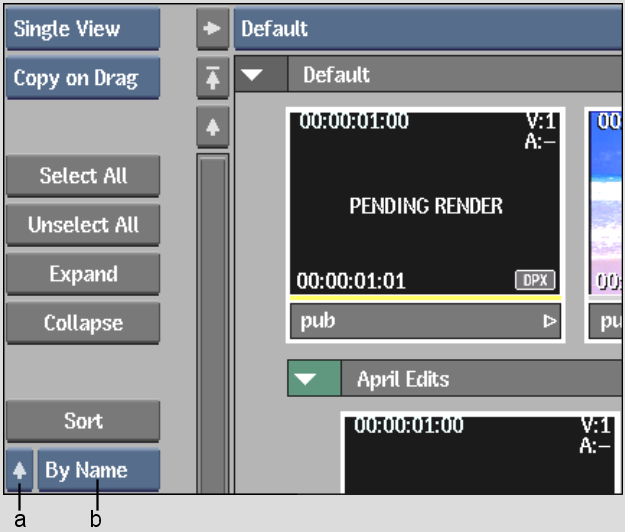Click the Select All button

point(83,176)
